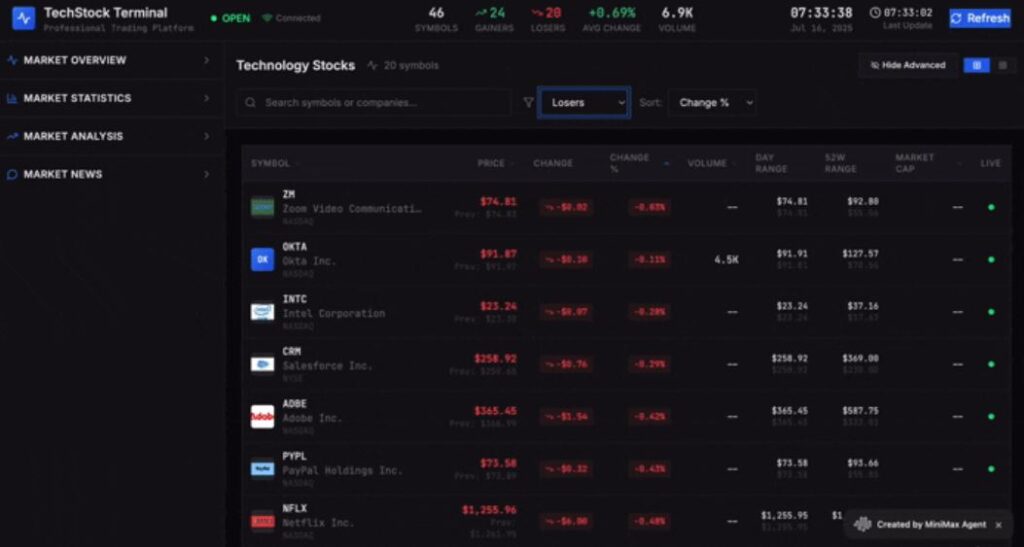Image resolution: width=1024 pixels, height=547 pixels.
Task: Expand Market Overview chevron arrow
Action: click(206, 60)
